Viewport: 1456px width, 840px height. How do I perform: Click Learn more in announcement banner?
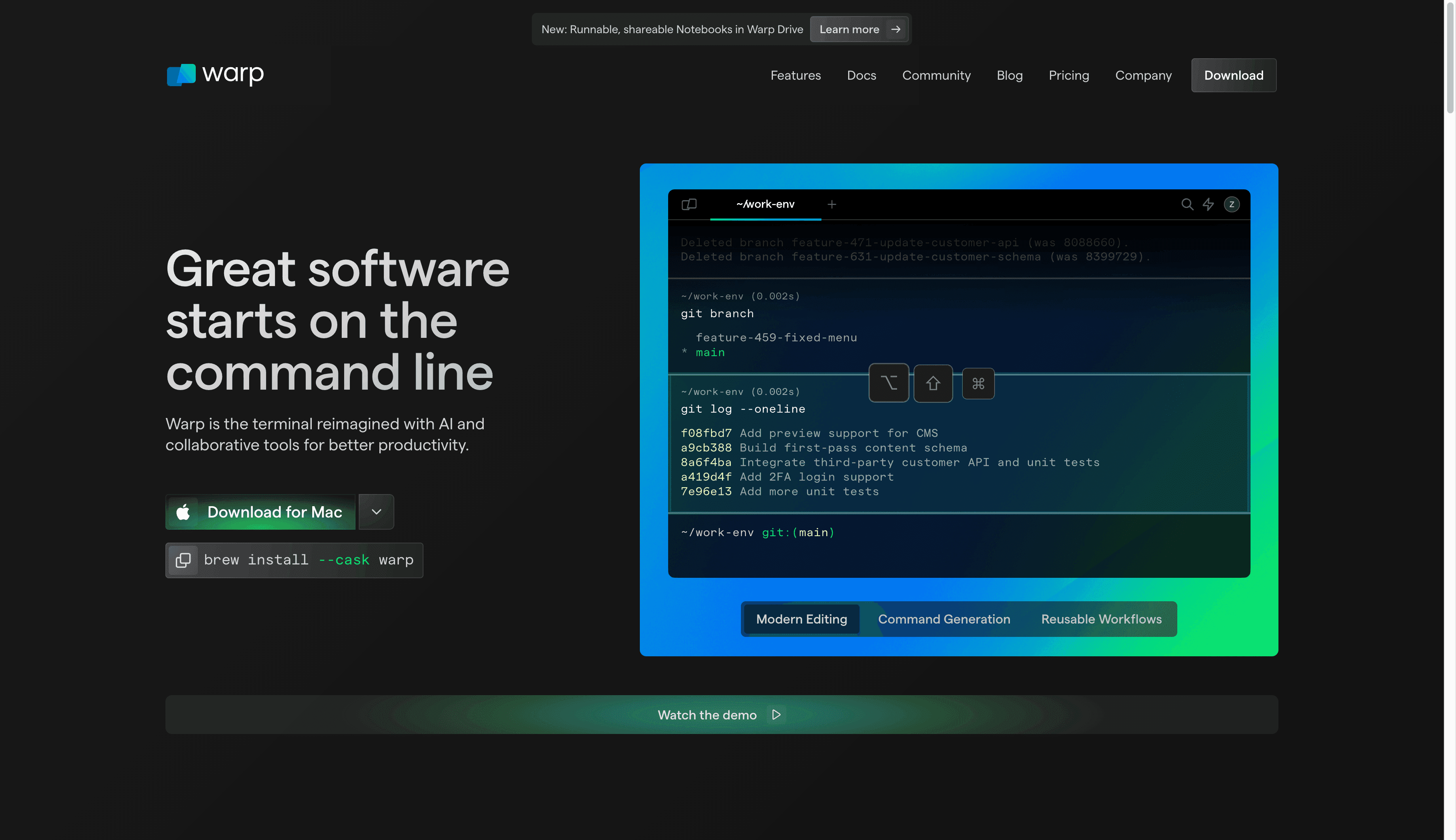coord(859,29)
